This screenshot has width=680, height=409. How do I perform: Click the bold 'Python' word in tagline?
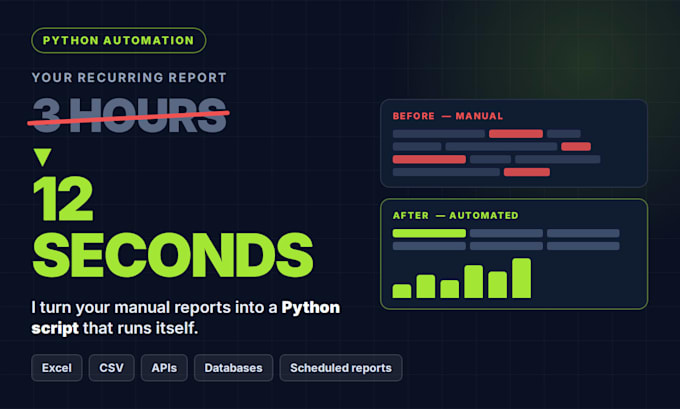point(311,308)
